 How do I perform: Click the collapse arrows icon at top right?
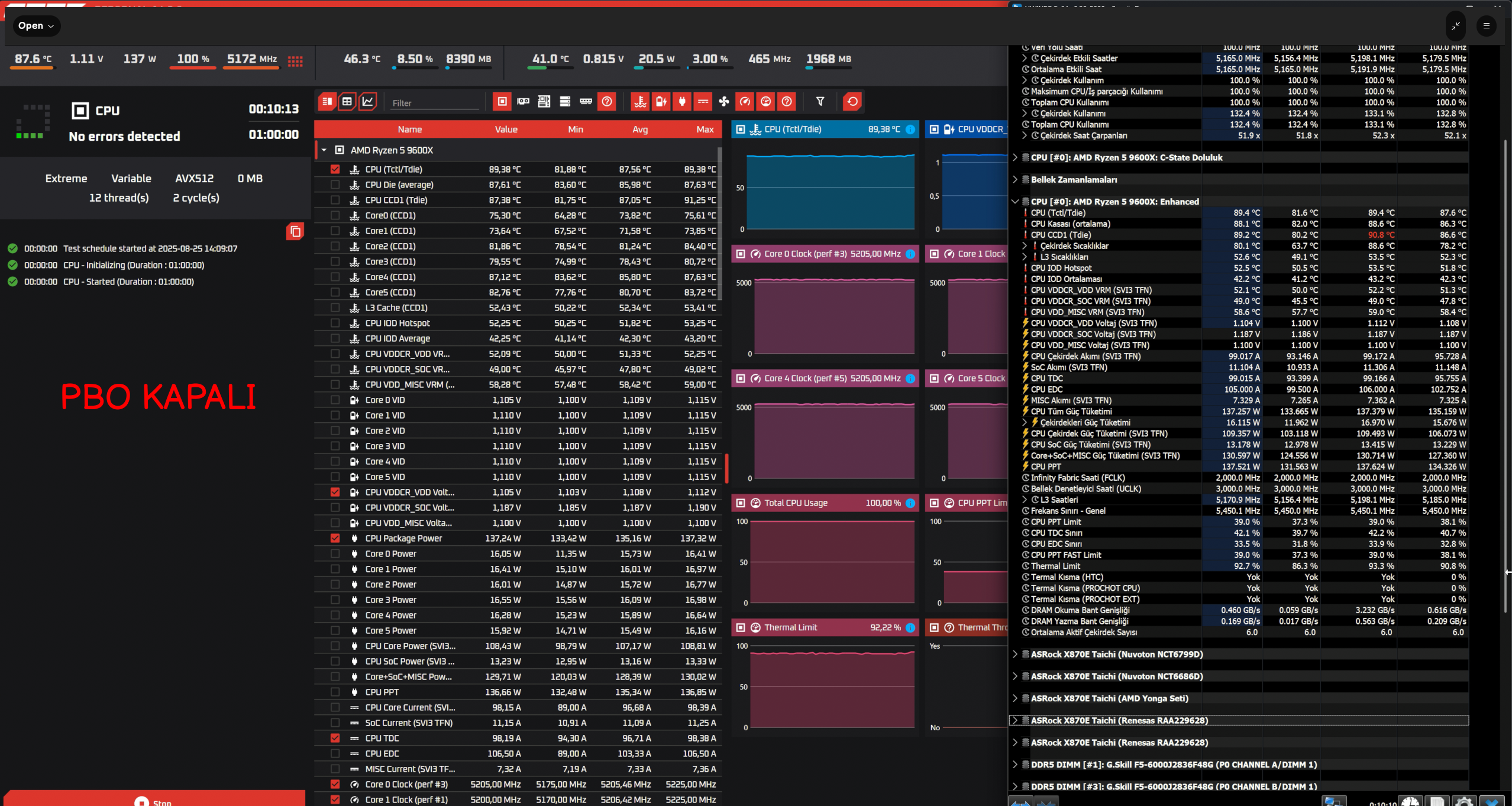pyautogui.click(x=1456, y=26)
